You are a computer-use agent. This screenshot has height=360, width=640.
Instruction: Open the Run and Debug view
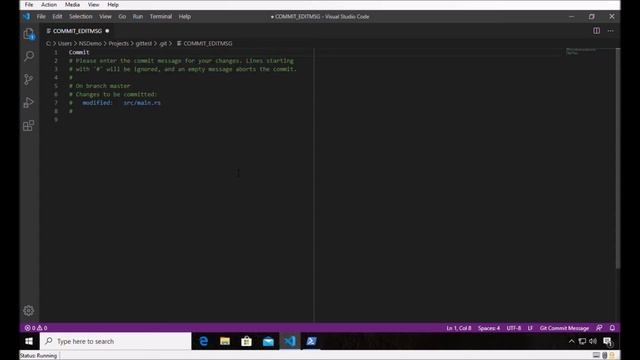click(x=29, y=102)
